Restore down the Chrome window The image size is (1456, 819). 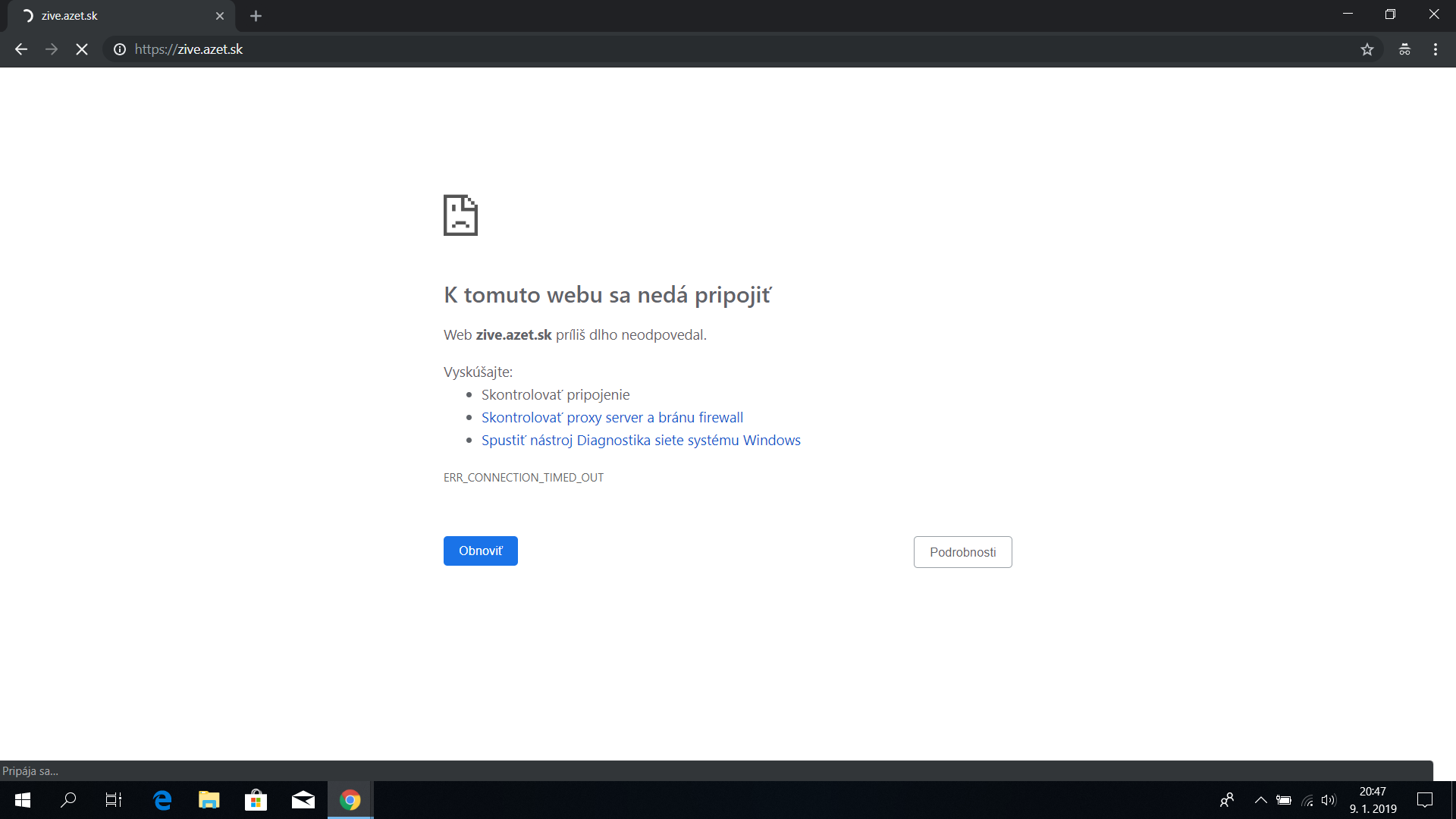pyautogui.click(x=1390, y=14)
